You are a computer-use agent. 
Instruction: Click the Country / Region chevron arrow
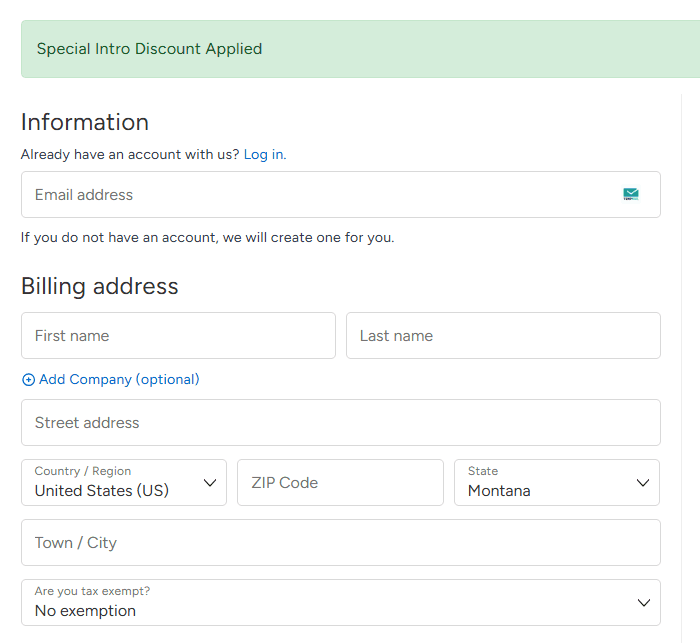(x=210, y=483)
